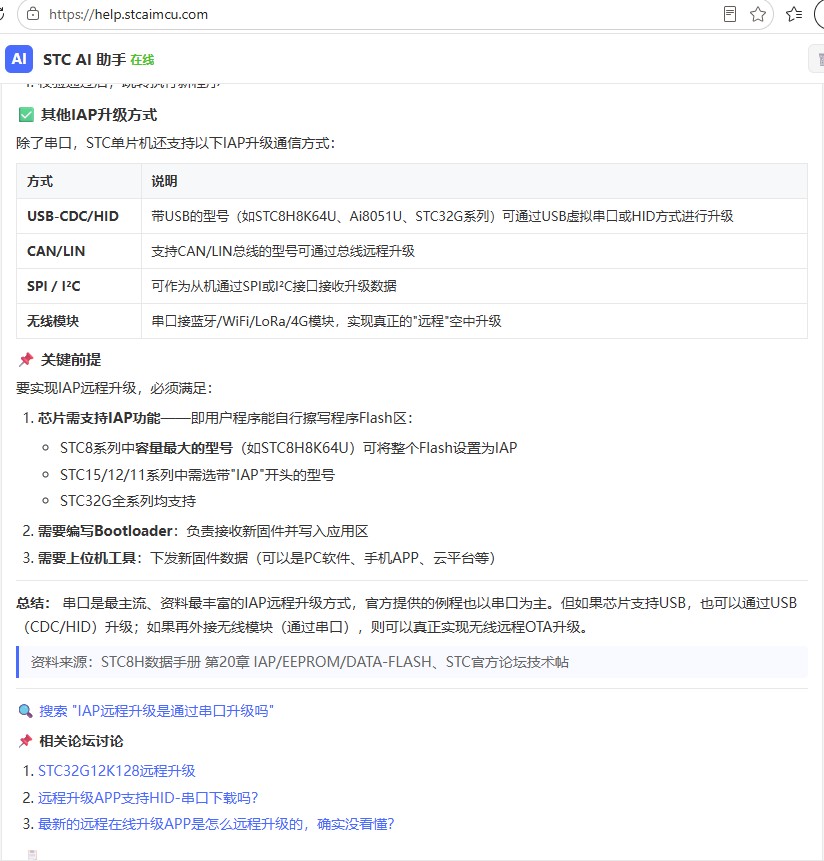Click list item 芯片需支持IAP功能
The height and width of the screenshot is (861, 824).
[x=225, y=418]
